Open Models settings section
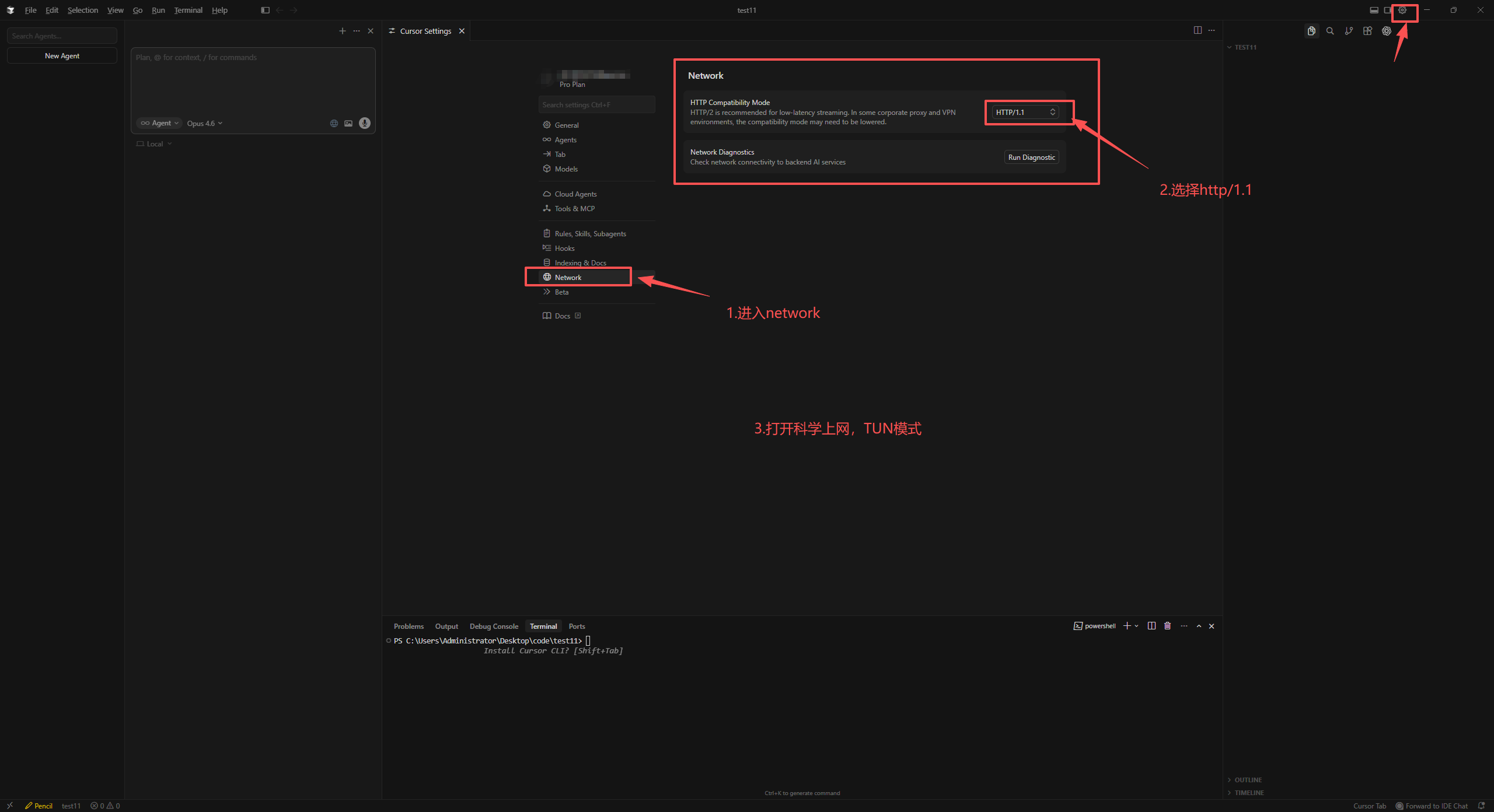This screenshot has height=812, width=1494. (x=596, y=169)
